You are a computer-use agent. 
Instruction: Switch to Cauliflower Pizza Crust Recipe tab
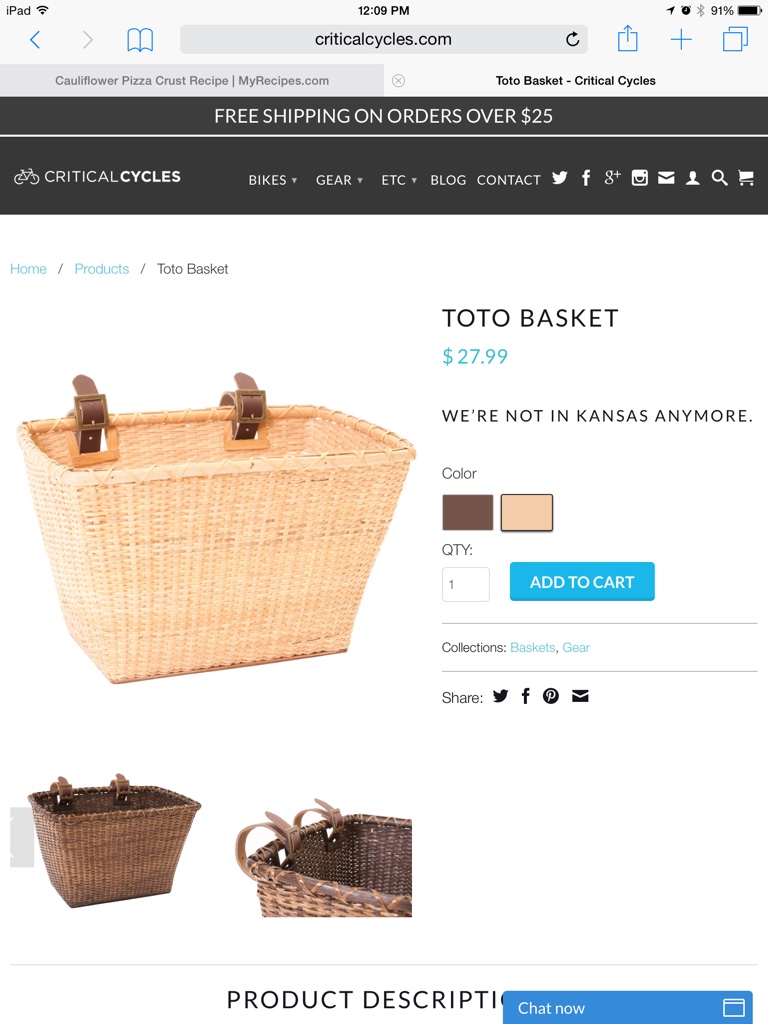[192, 80]
